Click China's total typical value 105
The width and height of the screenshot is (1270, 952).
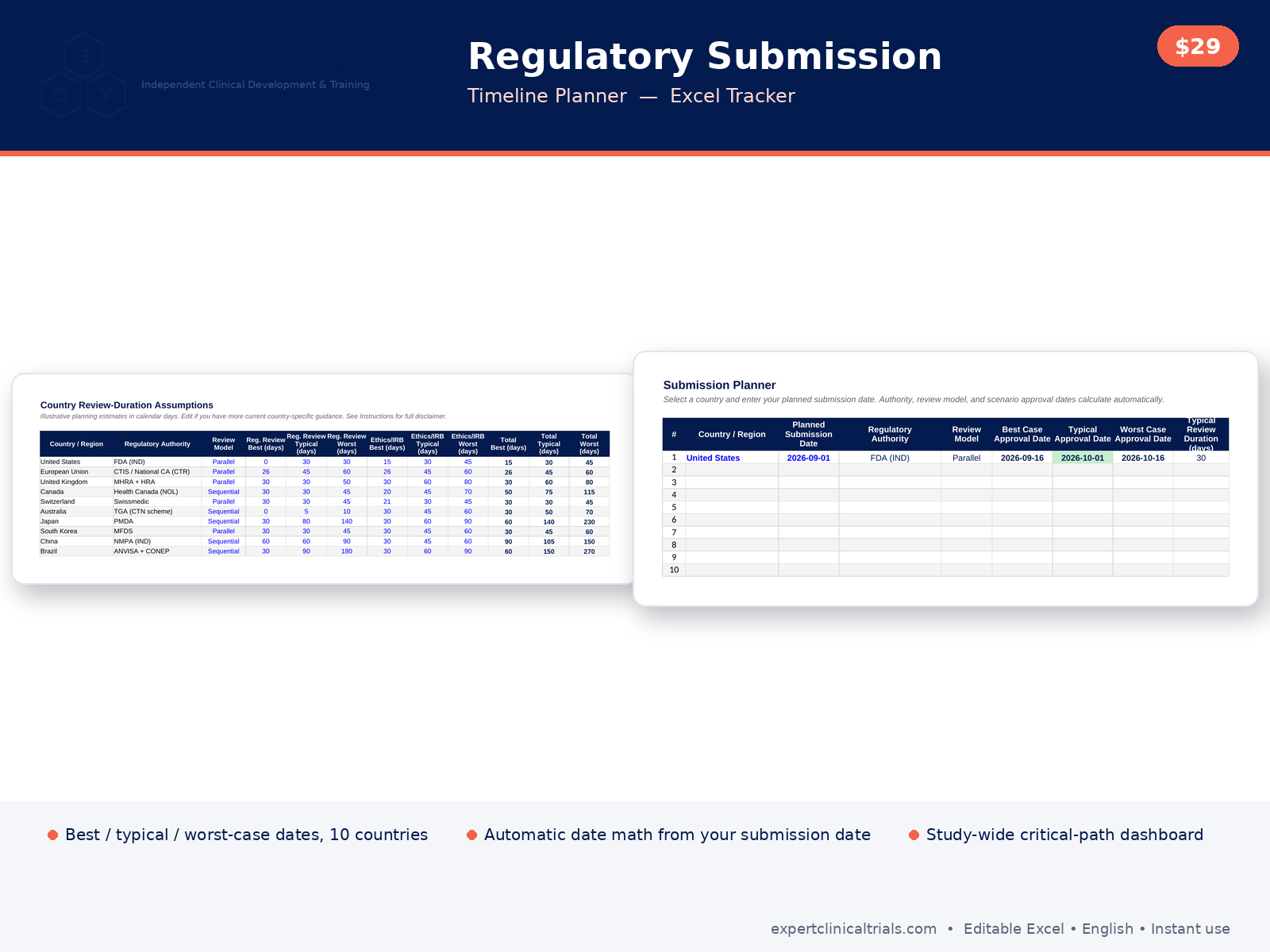(548, 542)
